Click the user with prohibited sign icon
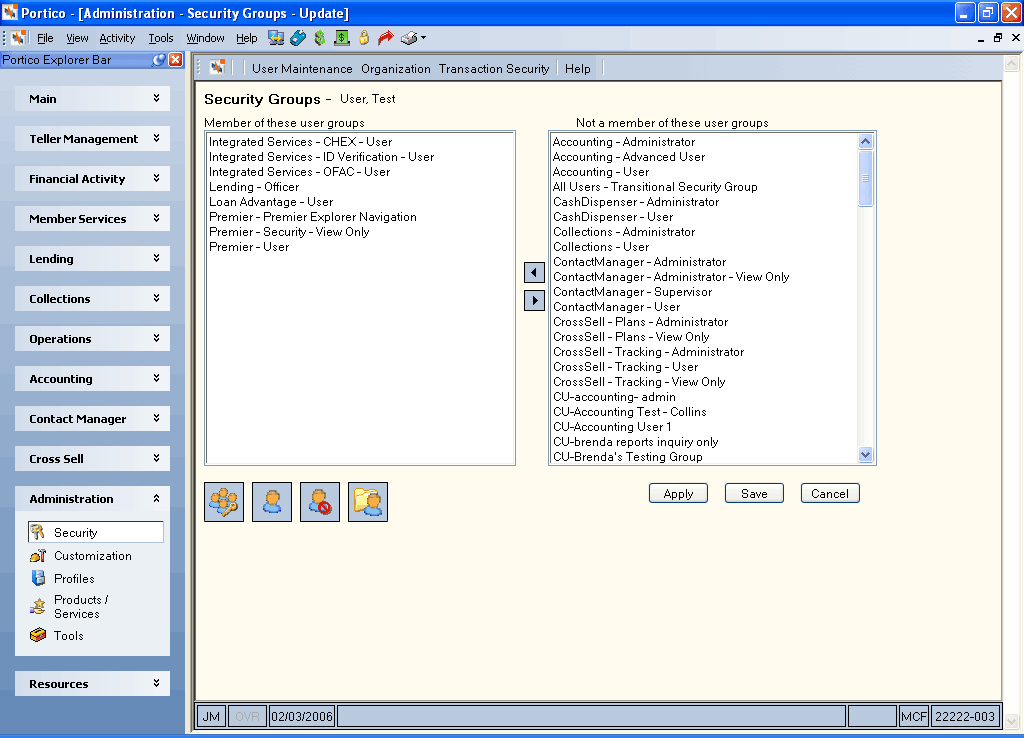Image resolution: width=1024 pixels, height=738 pixels. [320, 502]
